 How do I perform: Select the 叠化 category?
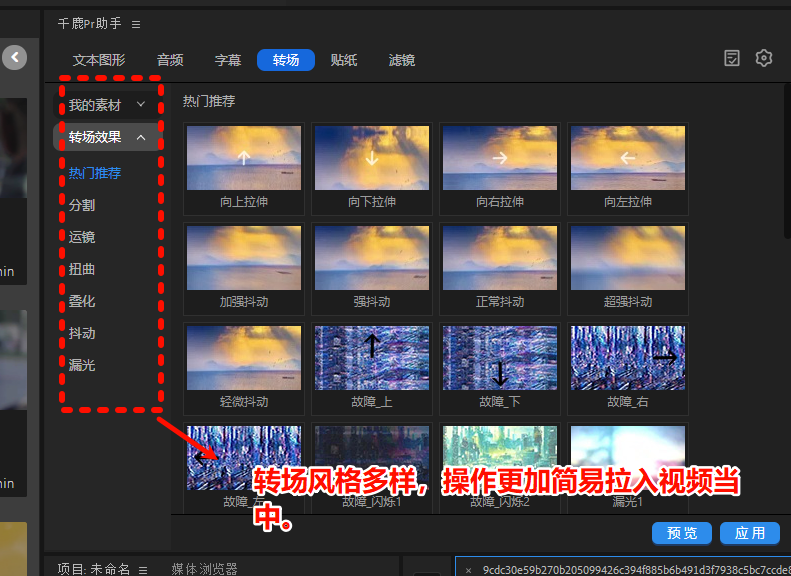point(82,301)
